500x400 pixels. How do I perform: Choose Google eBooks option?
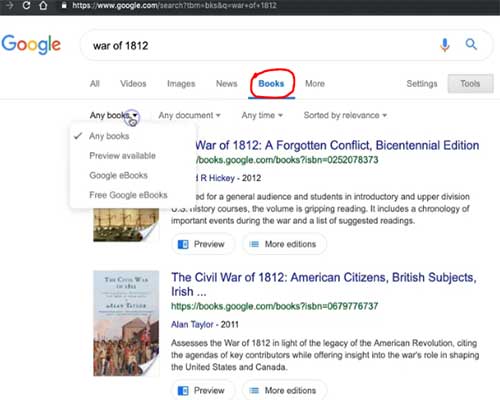[118, 175]
